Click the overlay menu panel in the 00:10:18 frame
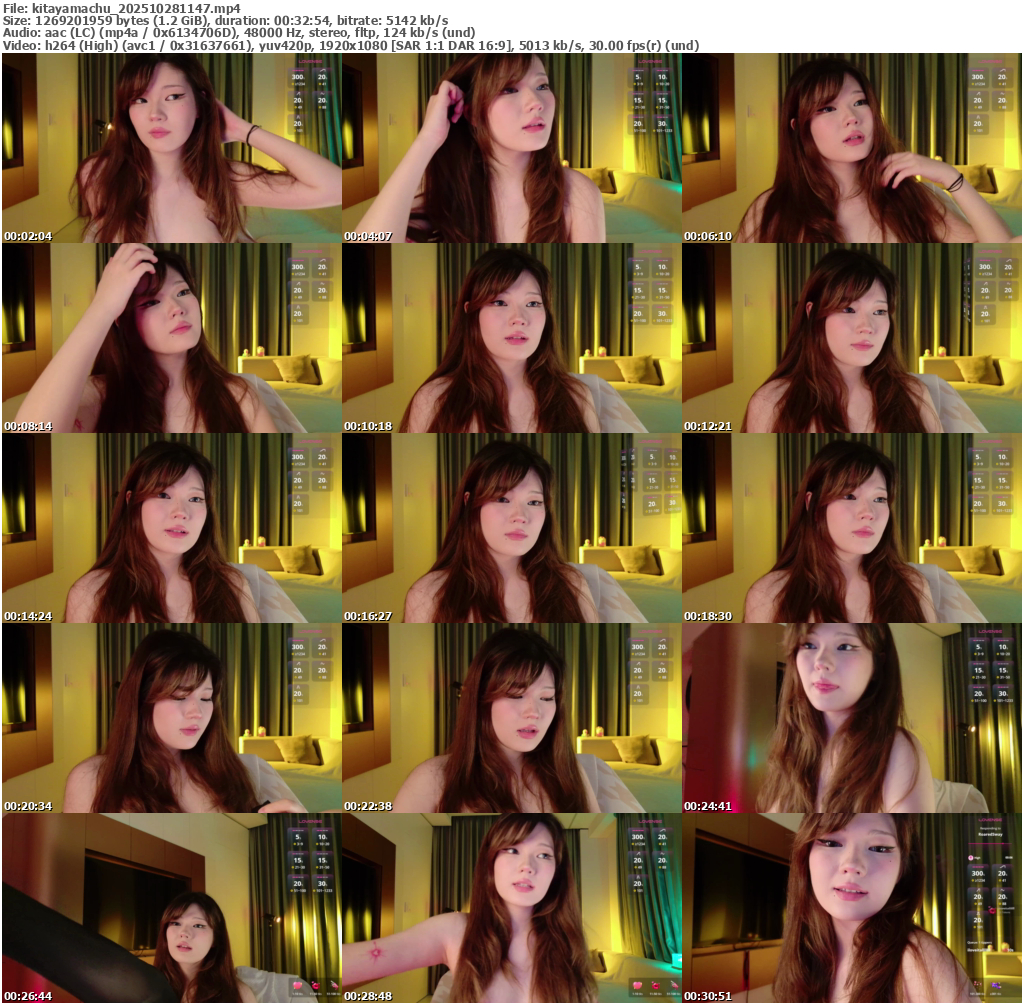The height and width of the screenshot is (1003, 1024). (x=650, y=290)
